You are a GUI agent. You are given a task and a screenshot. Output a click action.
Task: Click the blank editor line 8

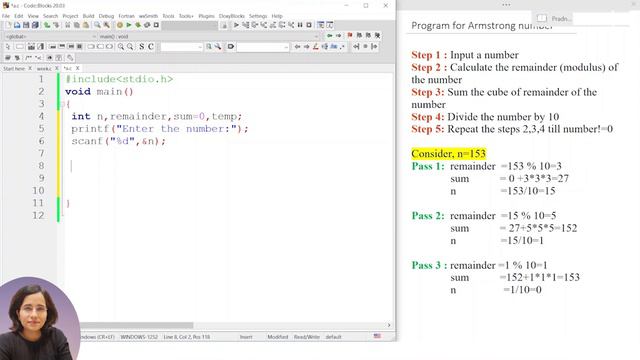pyautogui.click(x=229, y=166)
